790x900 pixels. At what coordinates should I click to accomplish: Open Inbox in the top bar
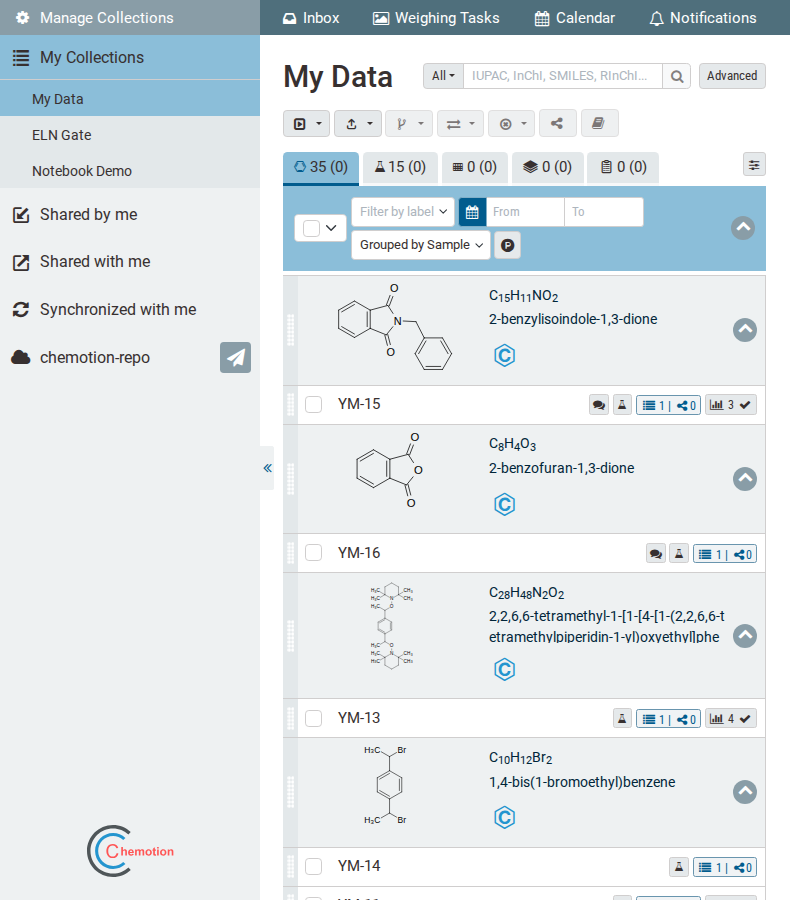311,18
